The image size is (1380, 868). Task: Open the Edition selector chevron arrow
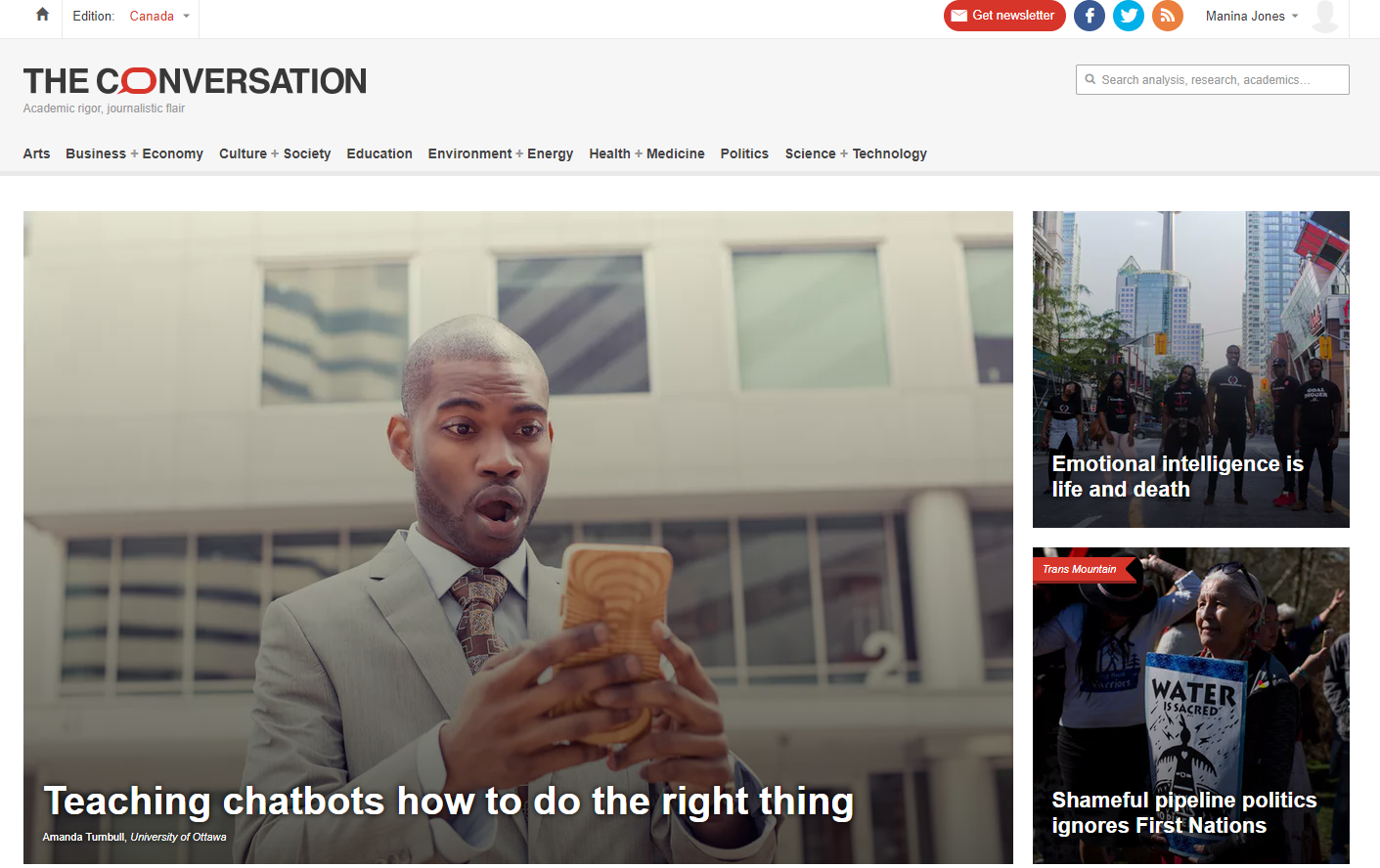coord(186,16)
